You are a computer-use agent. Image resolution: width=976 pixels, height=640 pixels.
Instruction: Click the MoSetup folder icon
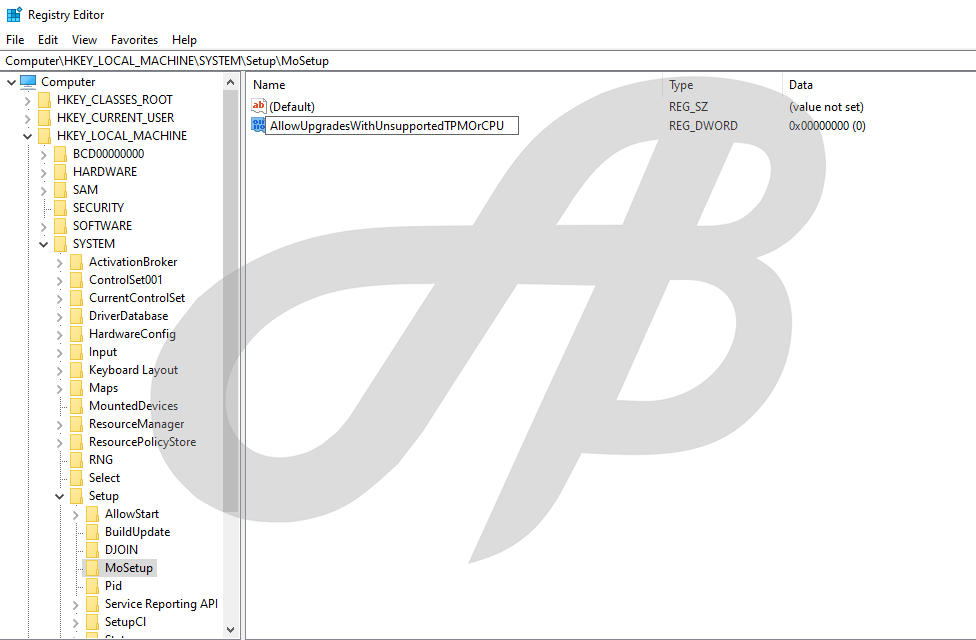(x=93, y=568)
